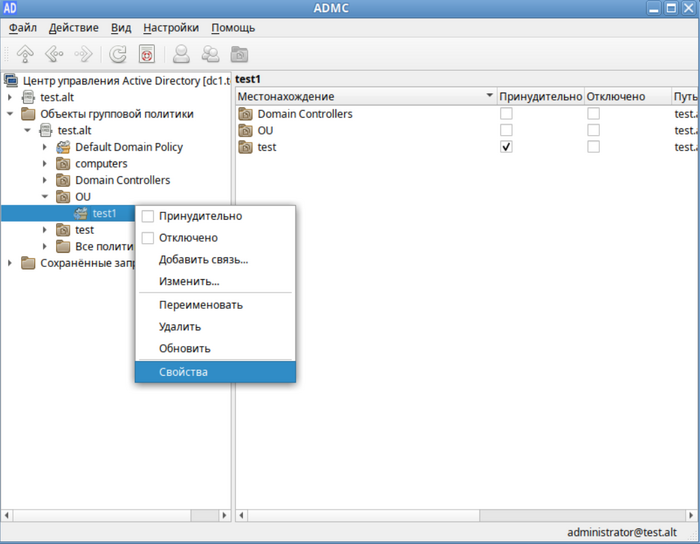Choose Переименовать in context menu
Viewport: 700px width, 544px height.
[x=215, y=305]
